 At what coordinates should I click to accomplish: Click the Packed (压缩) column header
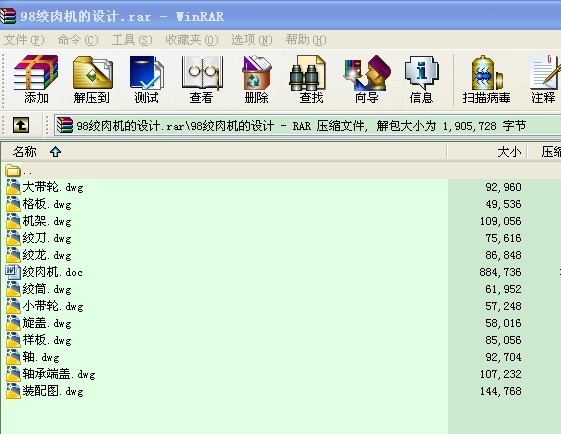[545, 152]
